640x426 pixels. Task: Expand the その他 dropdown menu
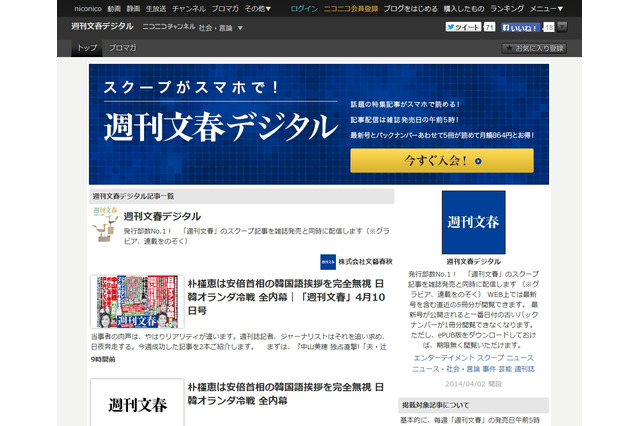pyautogui.click(x=258, y=9)
